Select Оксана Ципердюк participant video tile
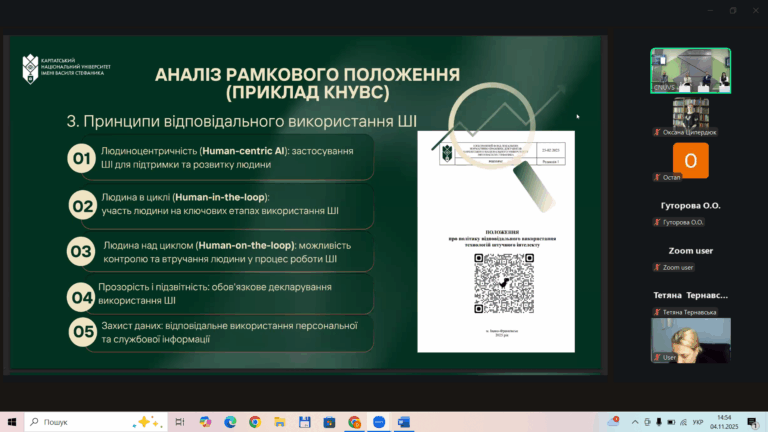The image size is (768, 432). click(691, 117)
